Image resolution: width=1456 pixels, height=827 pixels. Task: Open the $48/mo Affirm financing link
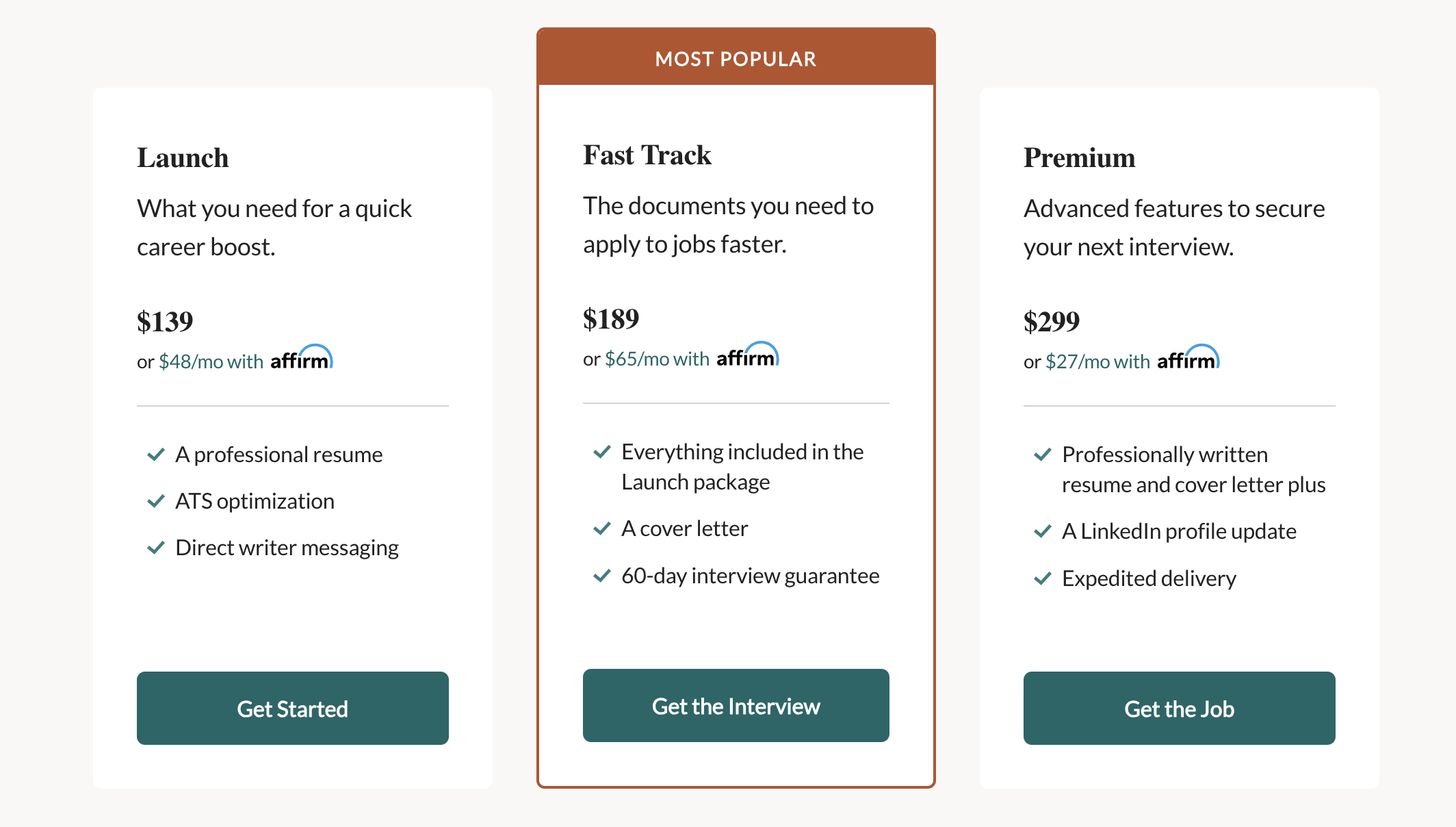pos(211,361)
